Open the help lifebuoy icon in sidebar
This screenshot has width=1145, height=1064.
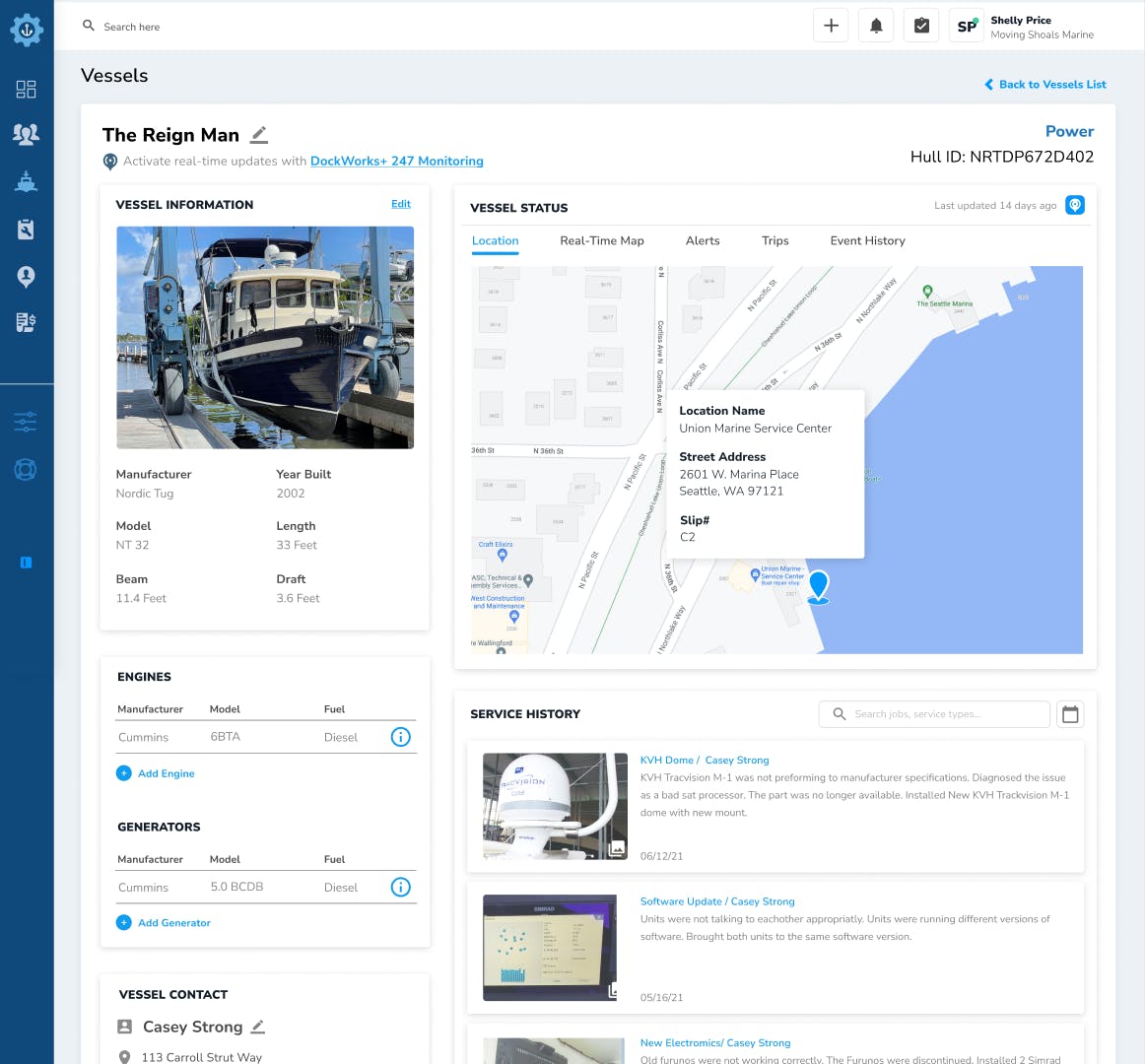point(25,469)
